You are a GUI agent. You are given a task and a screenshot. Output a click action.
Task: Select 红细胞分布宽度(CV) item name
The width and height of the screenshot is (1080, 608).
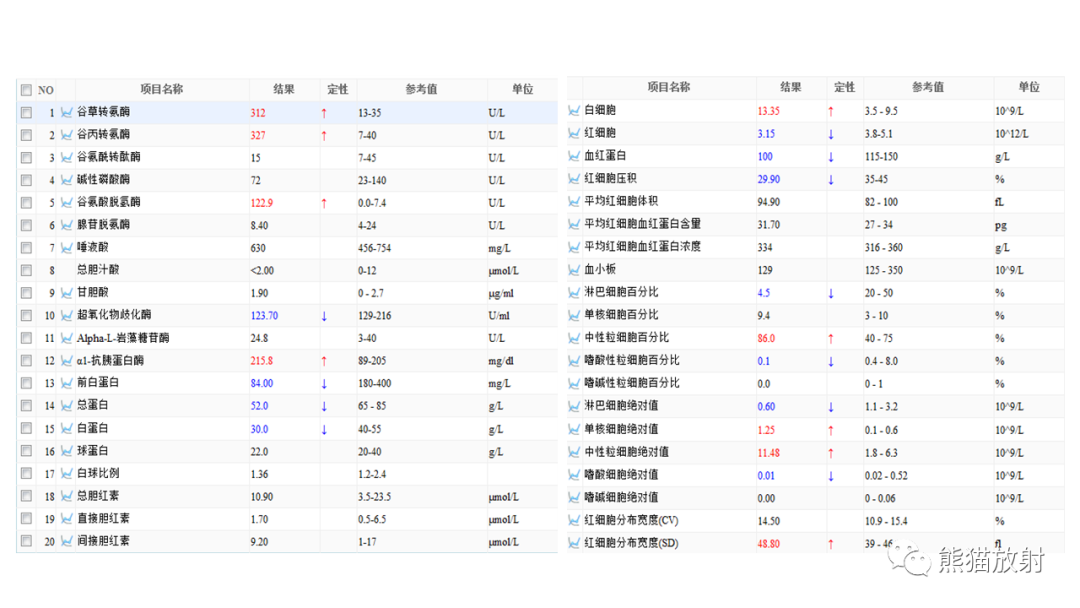[x=632, y=521]
